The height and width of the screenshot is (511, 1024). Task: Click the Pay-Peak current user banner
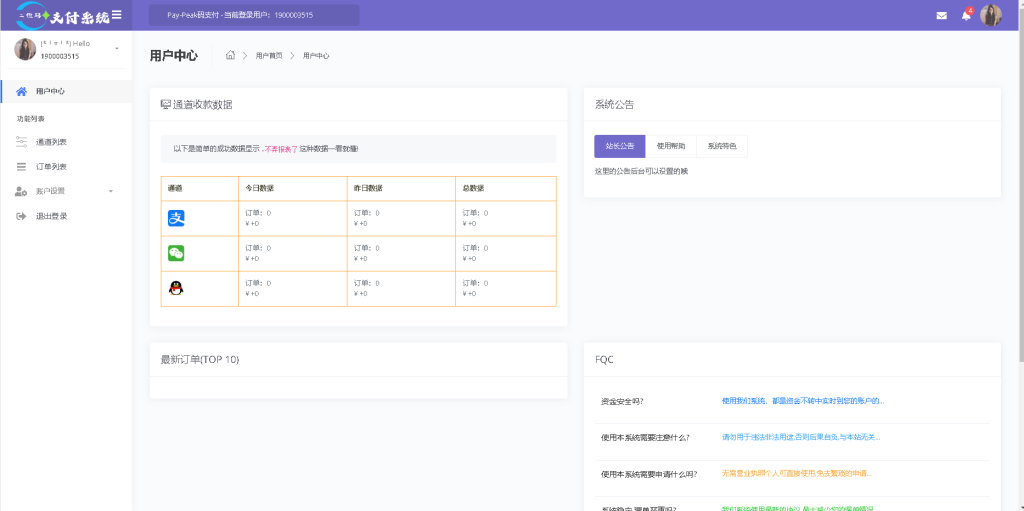tap(254, 15)
